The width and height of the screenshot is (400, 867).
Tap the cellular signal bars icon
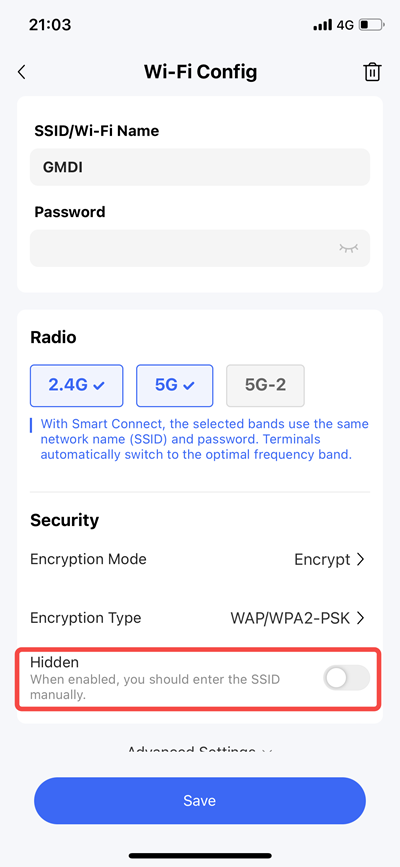pyautogui.click(x=323, y=25)
